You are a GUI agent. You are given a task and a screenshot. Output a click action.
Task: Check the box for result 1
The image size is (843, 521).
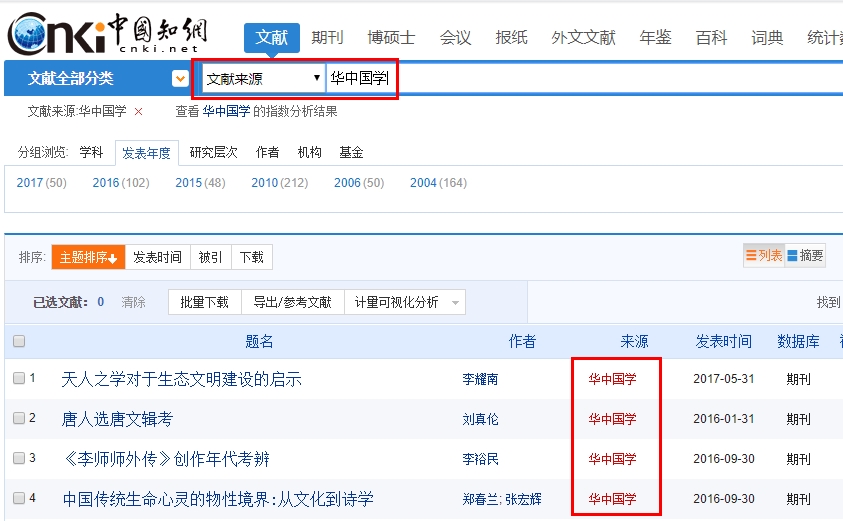19,379
